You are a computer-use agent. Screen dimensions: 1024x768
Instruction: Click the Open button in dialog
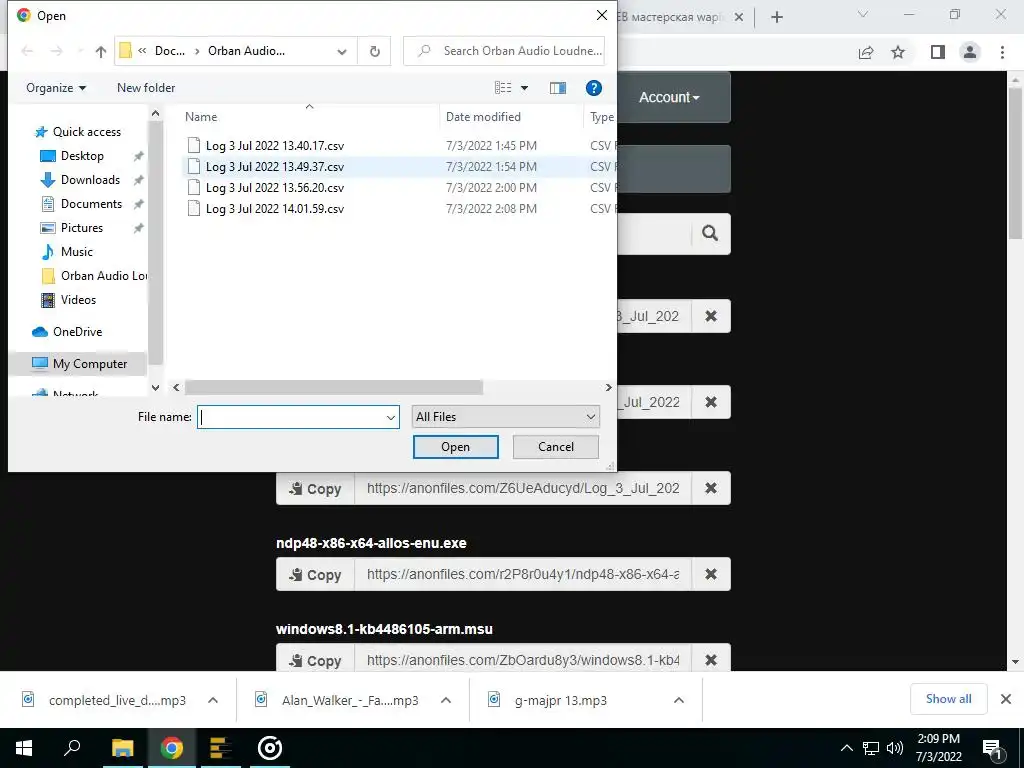pyautogui.click(x=455, y=447)
